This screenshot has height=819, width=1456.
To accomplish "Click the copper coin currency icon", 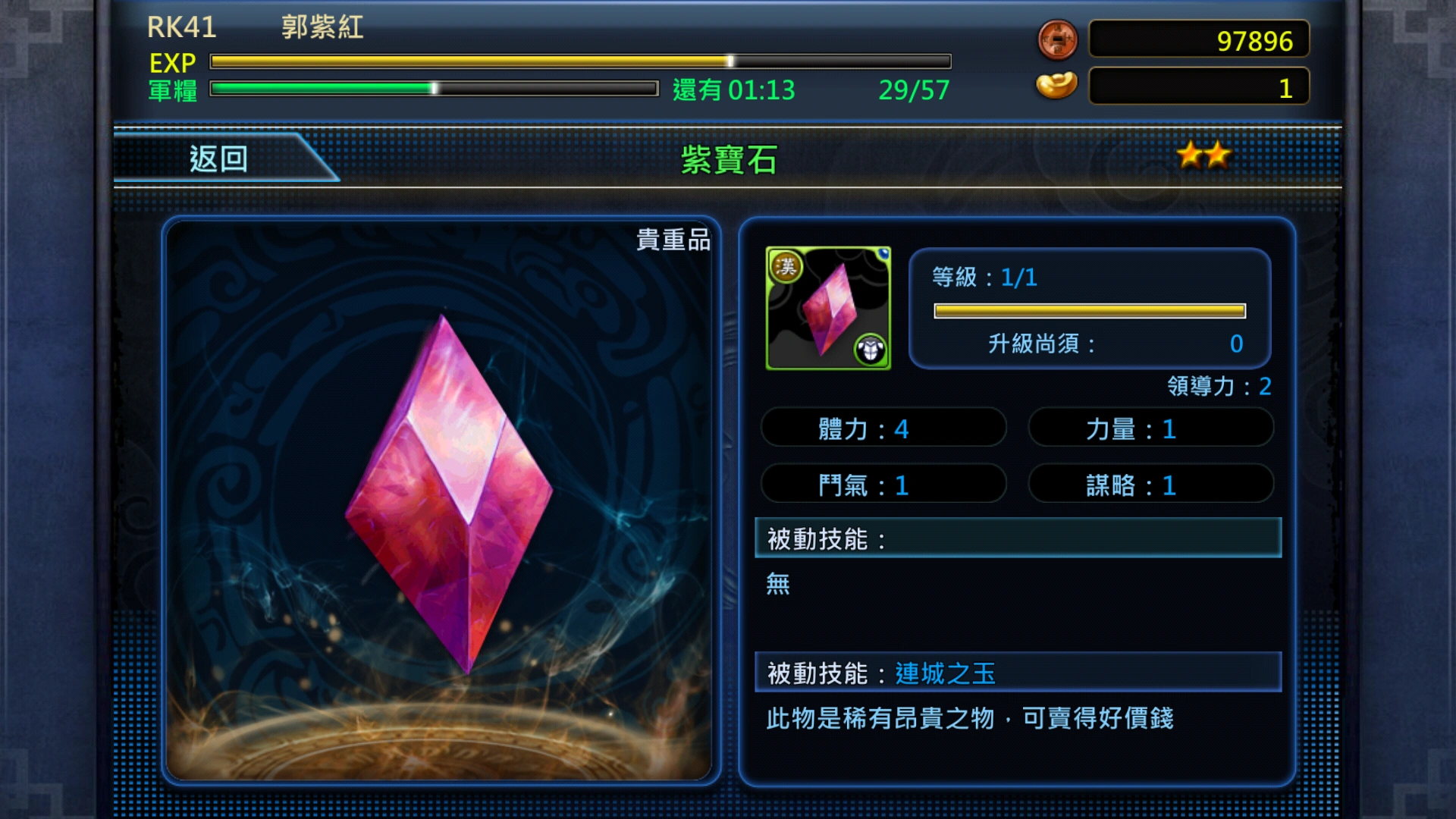I will (1057, 39).
